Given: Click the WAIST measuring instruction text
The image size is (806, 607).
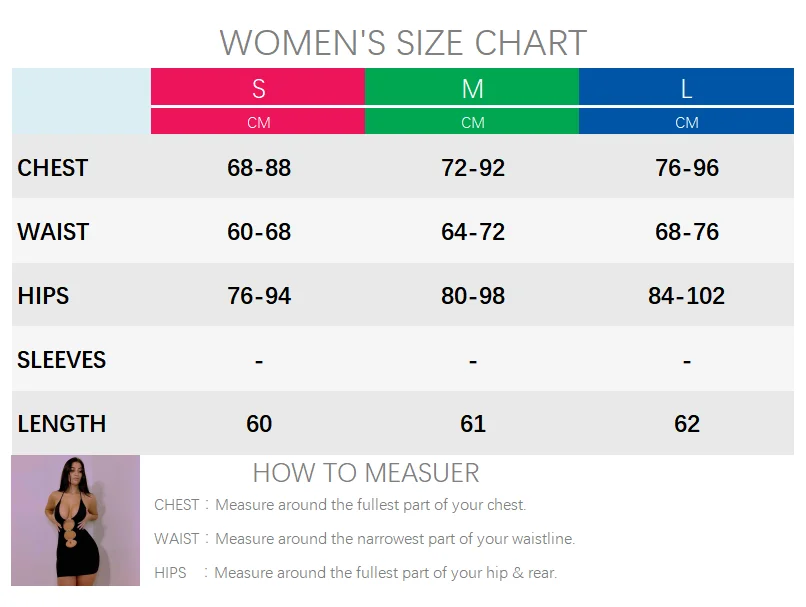Looking at the screenshot, I should click(364, 539).
